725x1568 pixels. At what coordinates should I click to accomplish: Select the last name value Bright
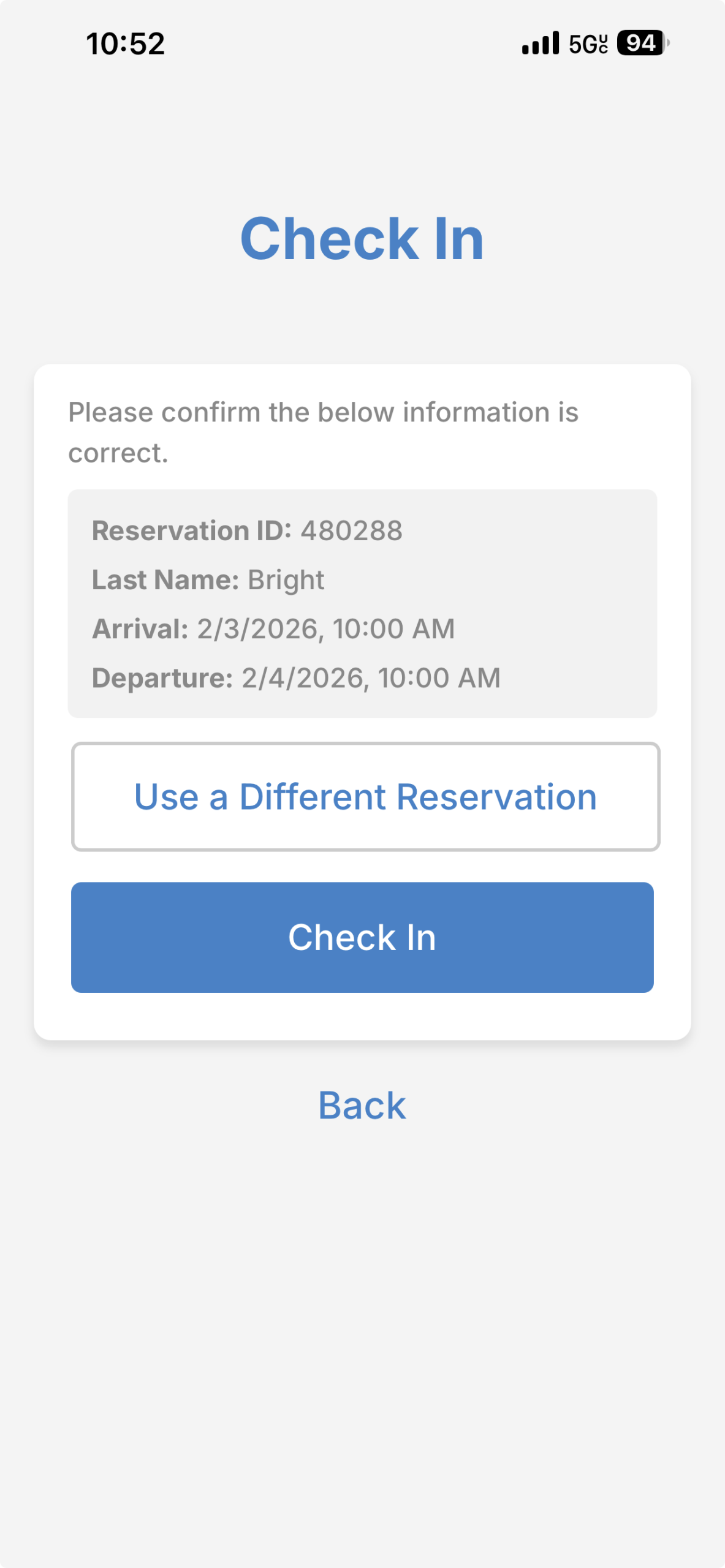[286, 579]
